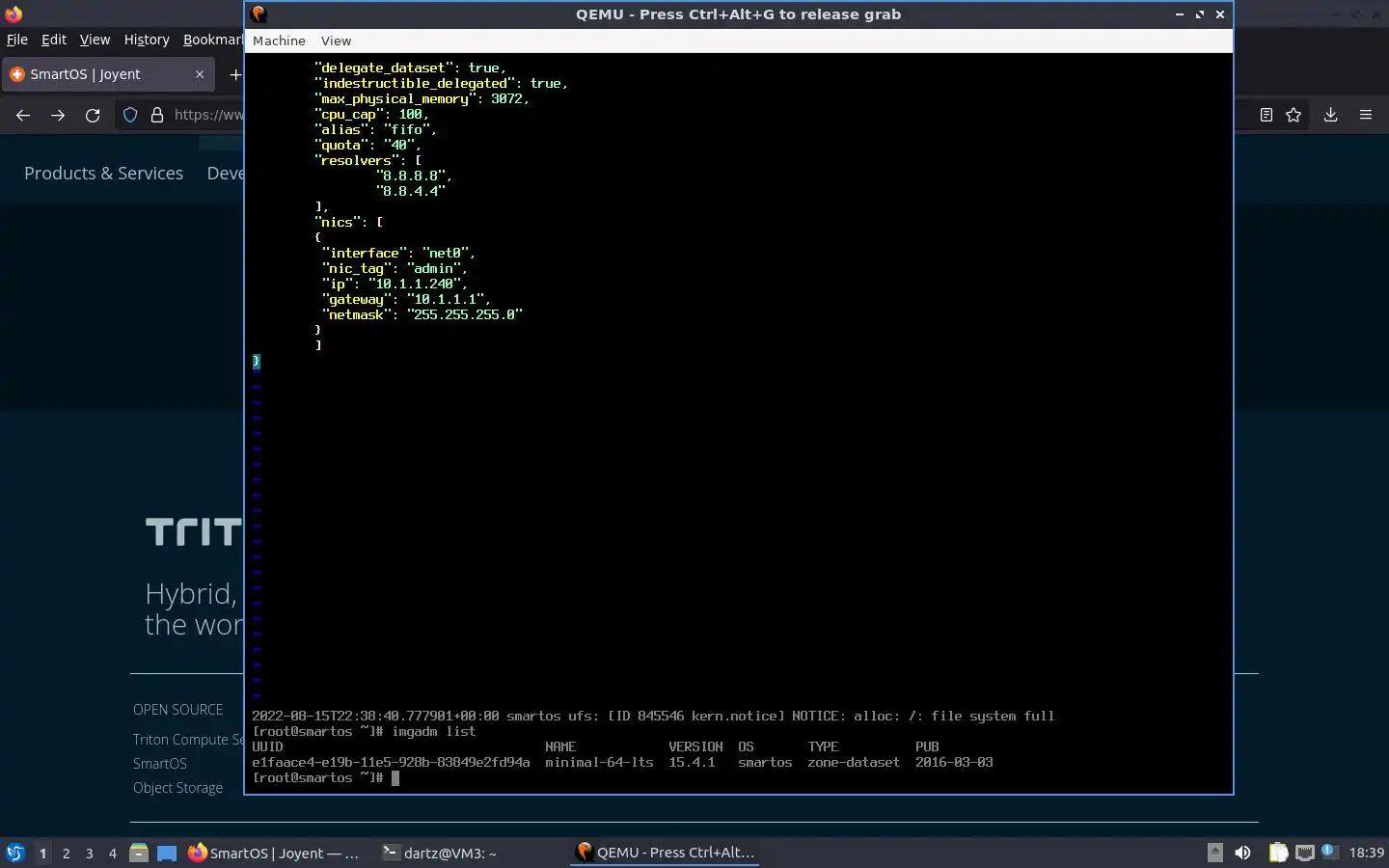
Task: Click the 'imgadm list' command text
Action: (x=434, y=731)
